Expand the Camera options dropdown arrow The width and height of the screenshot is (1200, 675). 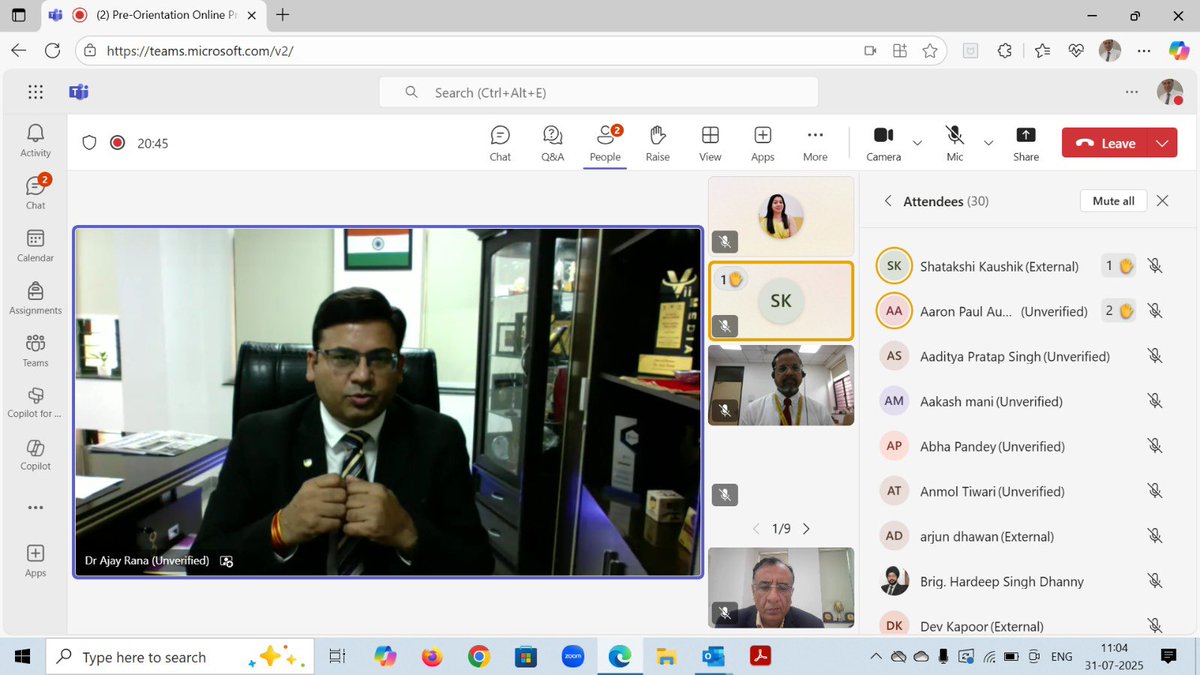pyautogui.click(x=917, y=143)
